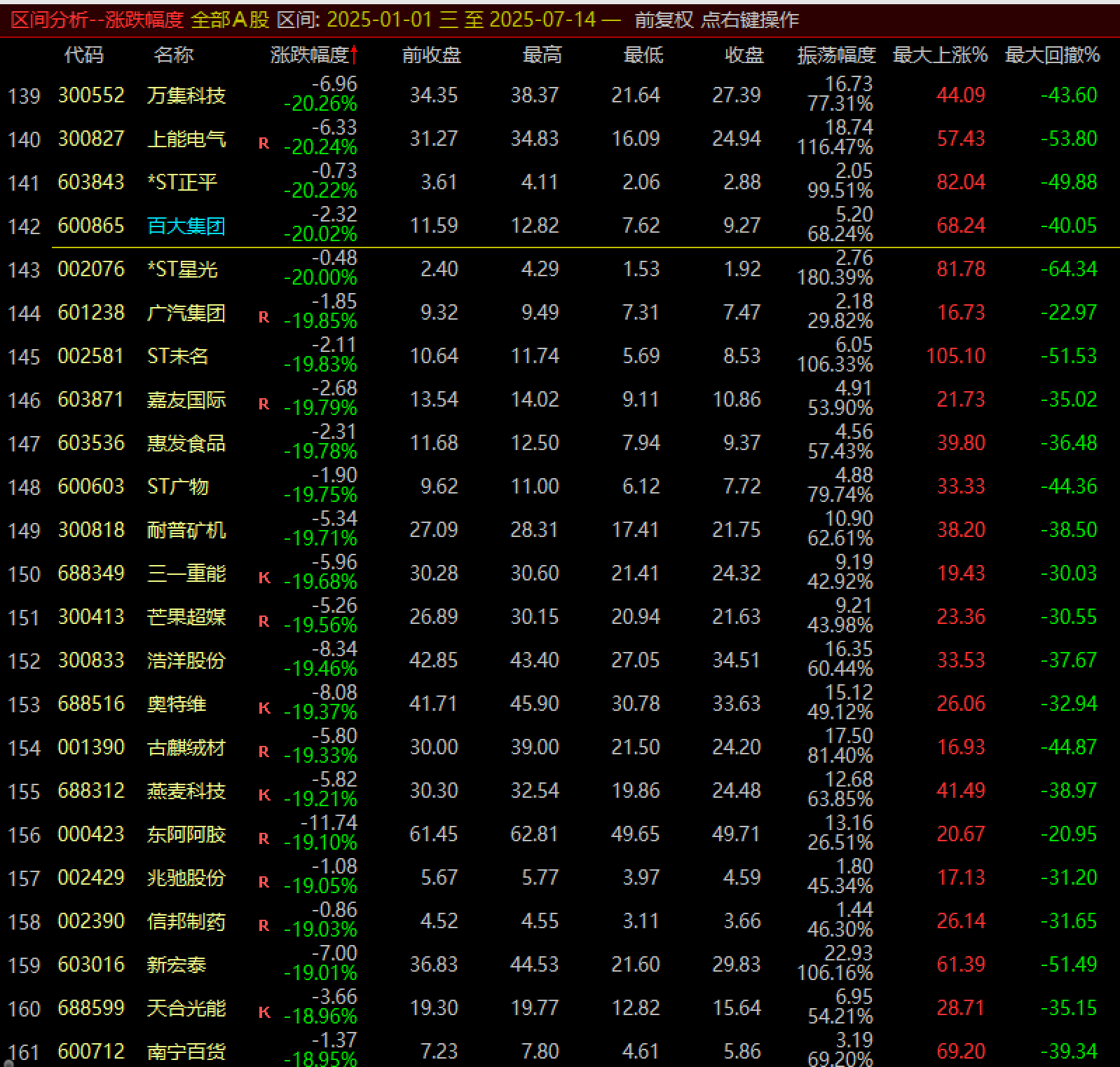Click low price 16.09 for 上能电气

[636, 139]
